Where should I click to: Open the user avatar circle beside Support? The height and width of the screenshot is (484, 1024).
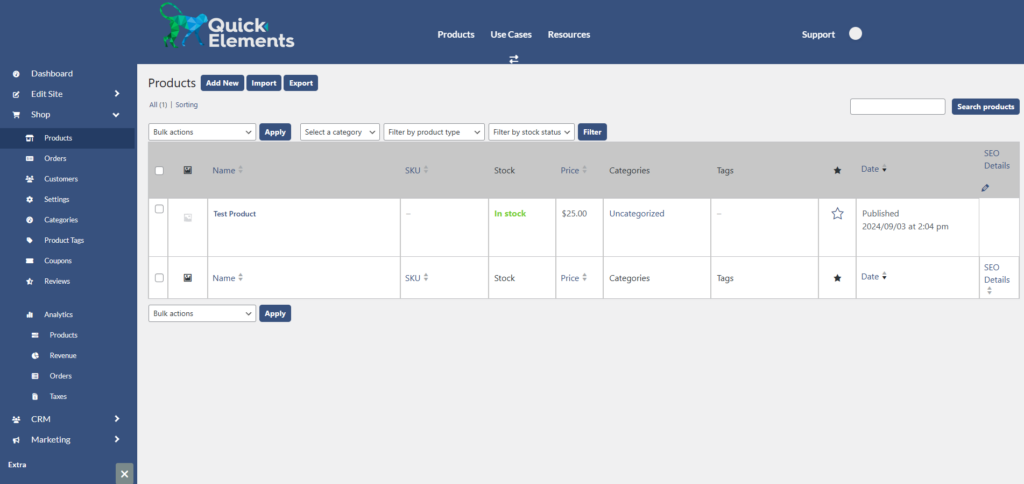click(856, 34)
